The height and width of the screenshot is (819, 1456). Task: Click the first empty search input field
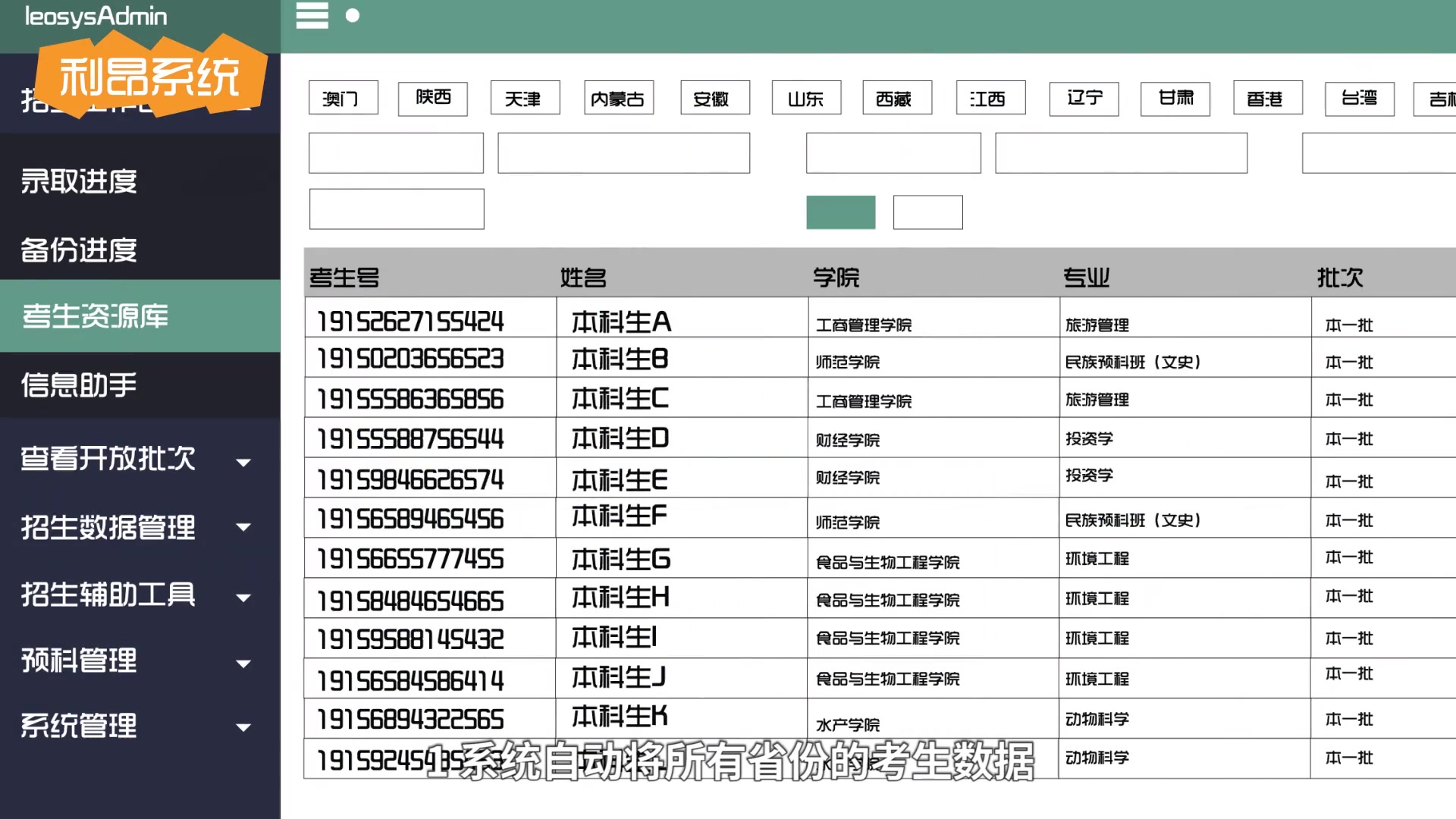[x=396, y=153]
